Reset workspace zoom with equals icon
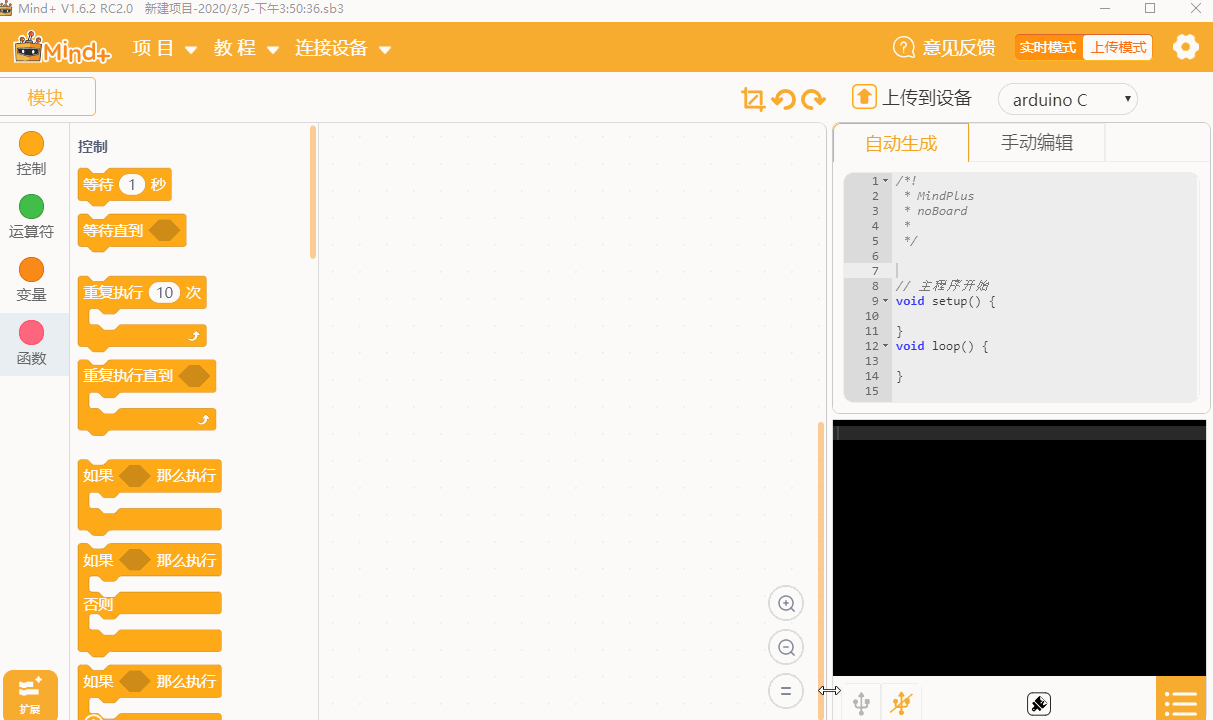 point(786,691)
